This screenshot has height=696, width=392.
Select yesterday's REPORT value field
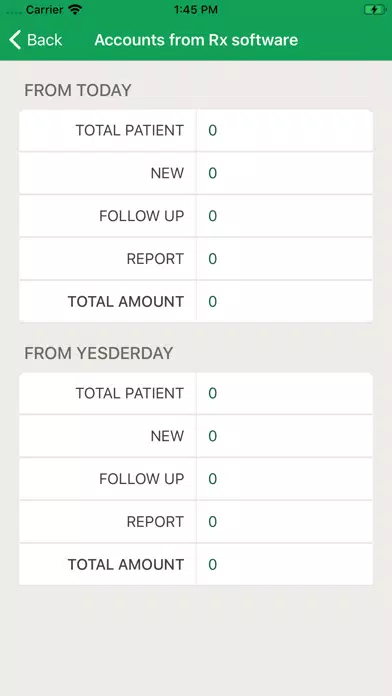[285, 522]
